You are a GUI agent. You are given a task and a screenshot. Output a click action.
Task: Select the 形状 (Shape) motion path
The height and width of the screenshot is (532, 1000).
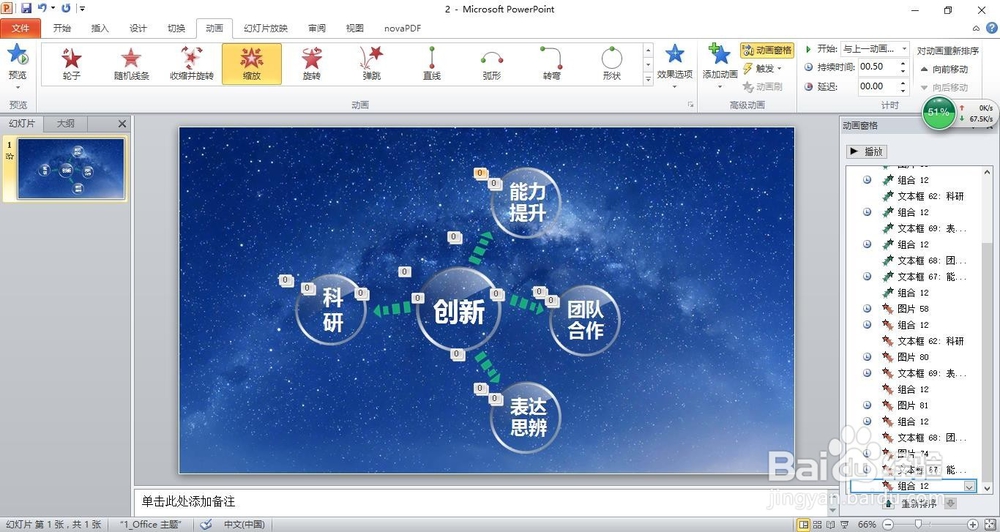pyautogui.click(x=612, y=64)
